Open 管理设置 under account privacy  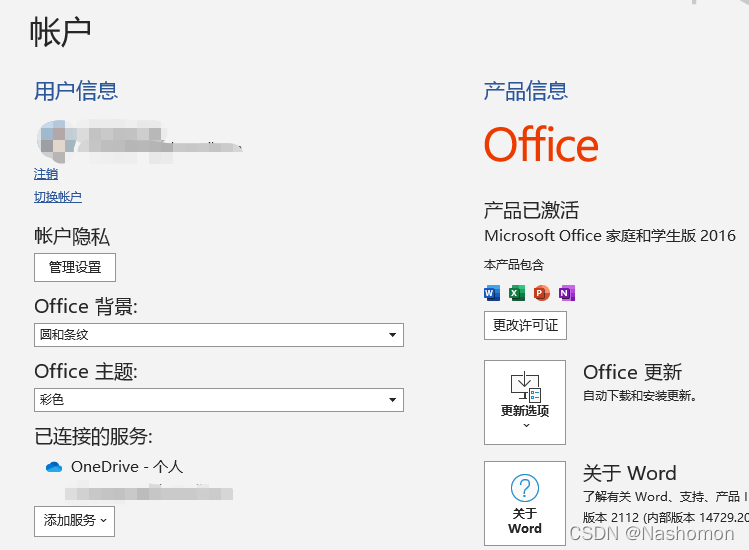[x=75, y=267]
